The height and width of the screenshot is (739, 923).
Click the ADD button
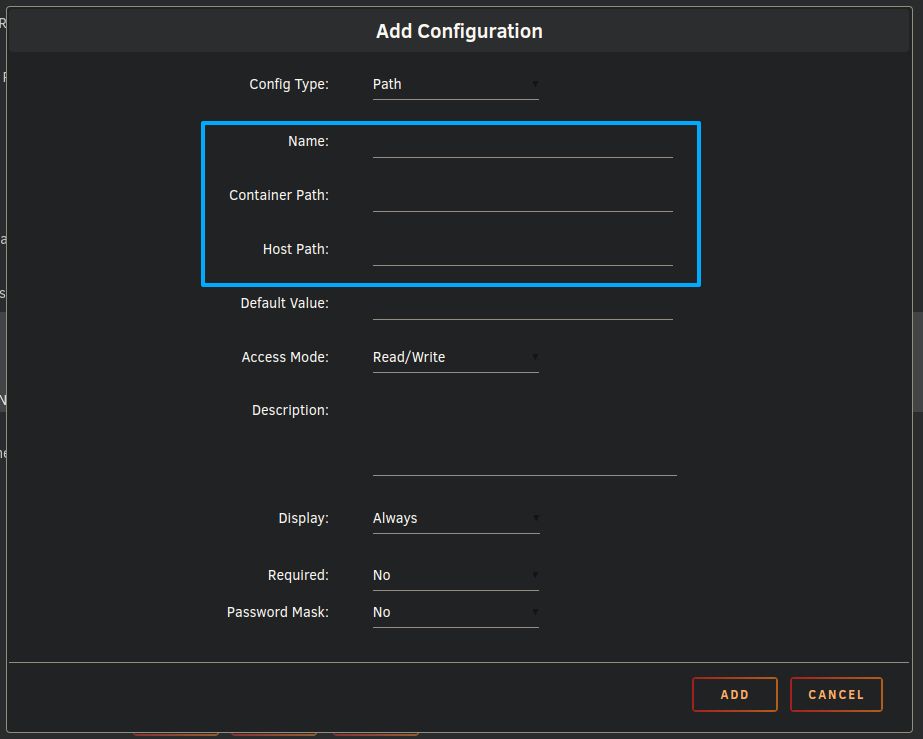[735, 695]
